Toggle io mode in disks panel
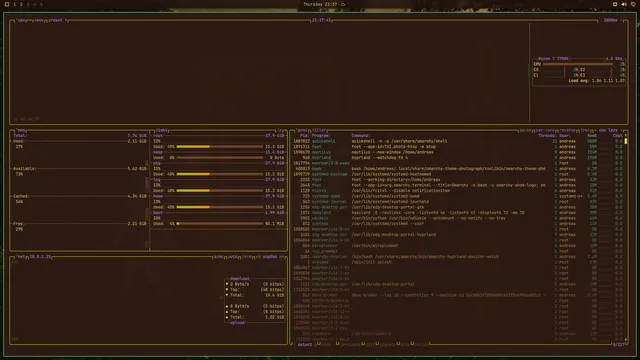The height and width of the screenshot is (360, 640). 280,130
